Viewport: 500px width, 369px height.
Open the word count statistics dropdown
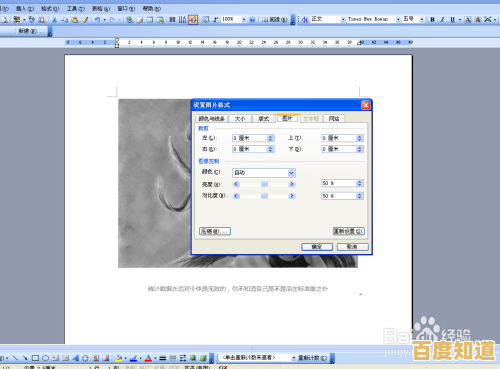coord(294,358)
